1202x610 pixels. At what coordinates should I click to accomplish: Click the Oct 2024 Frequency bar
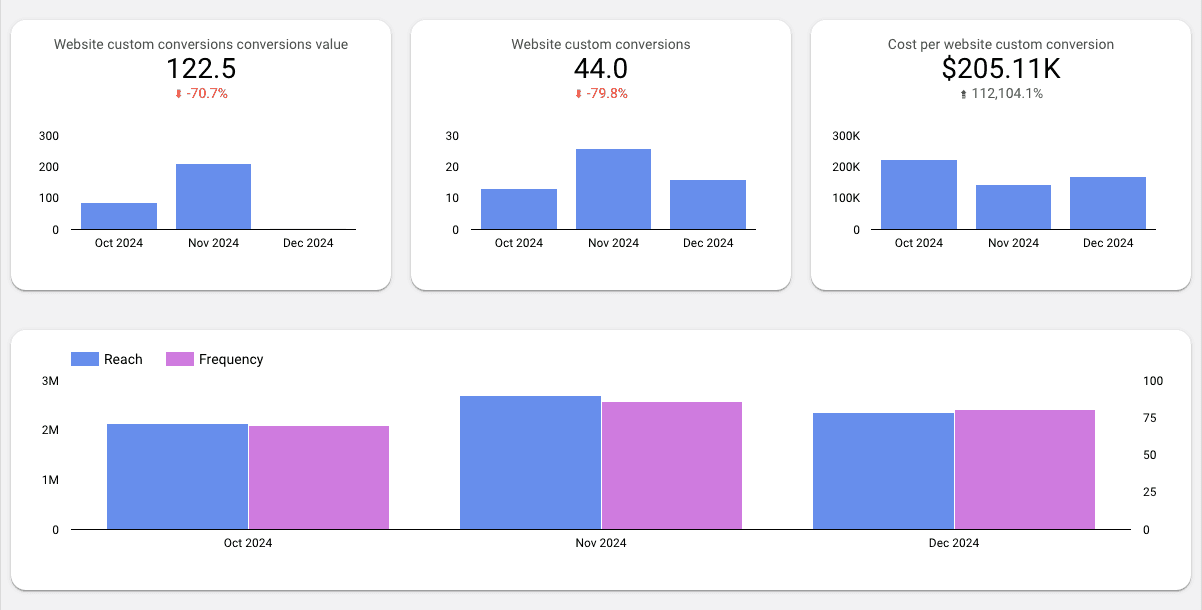click(319, 478)
